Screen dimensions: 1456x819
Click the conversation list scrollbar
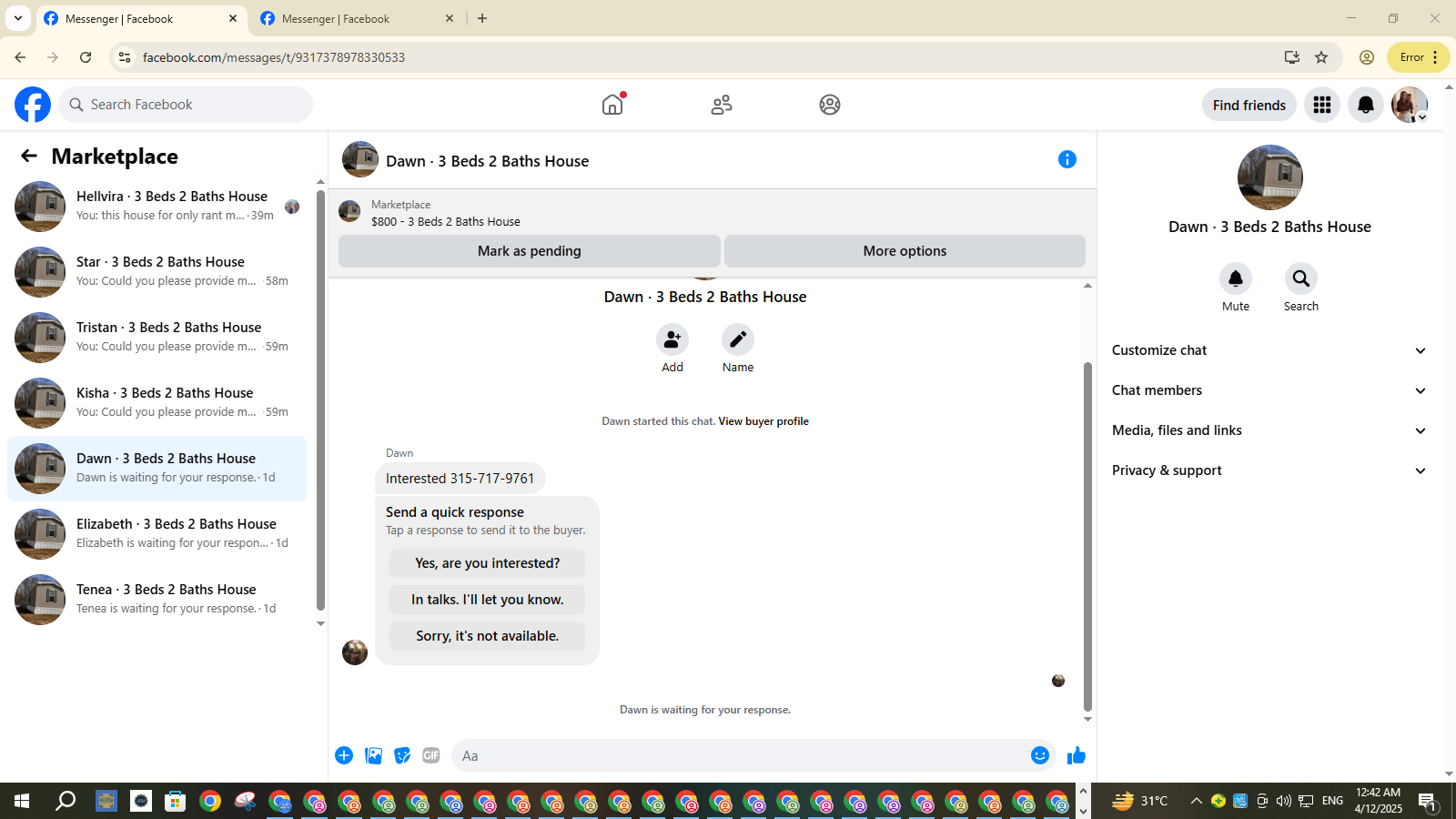pos(320,400)
